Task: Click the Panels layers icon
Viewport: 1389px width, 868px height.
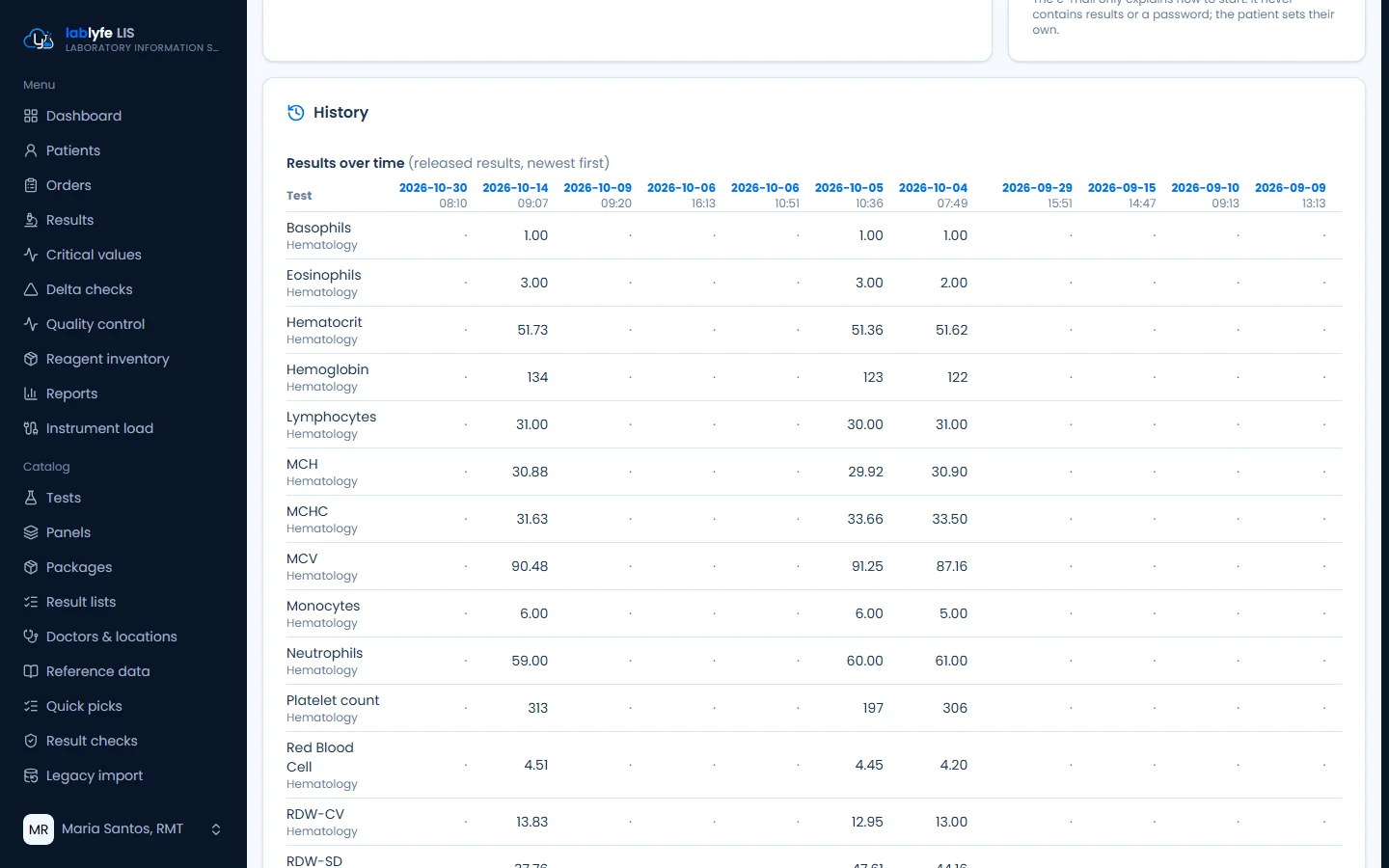Action: coord(31,532)
